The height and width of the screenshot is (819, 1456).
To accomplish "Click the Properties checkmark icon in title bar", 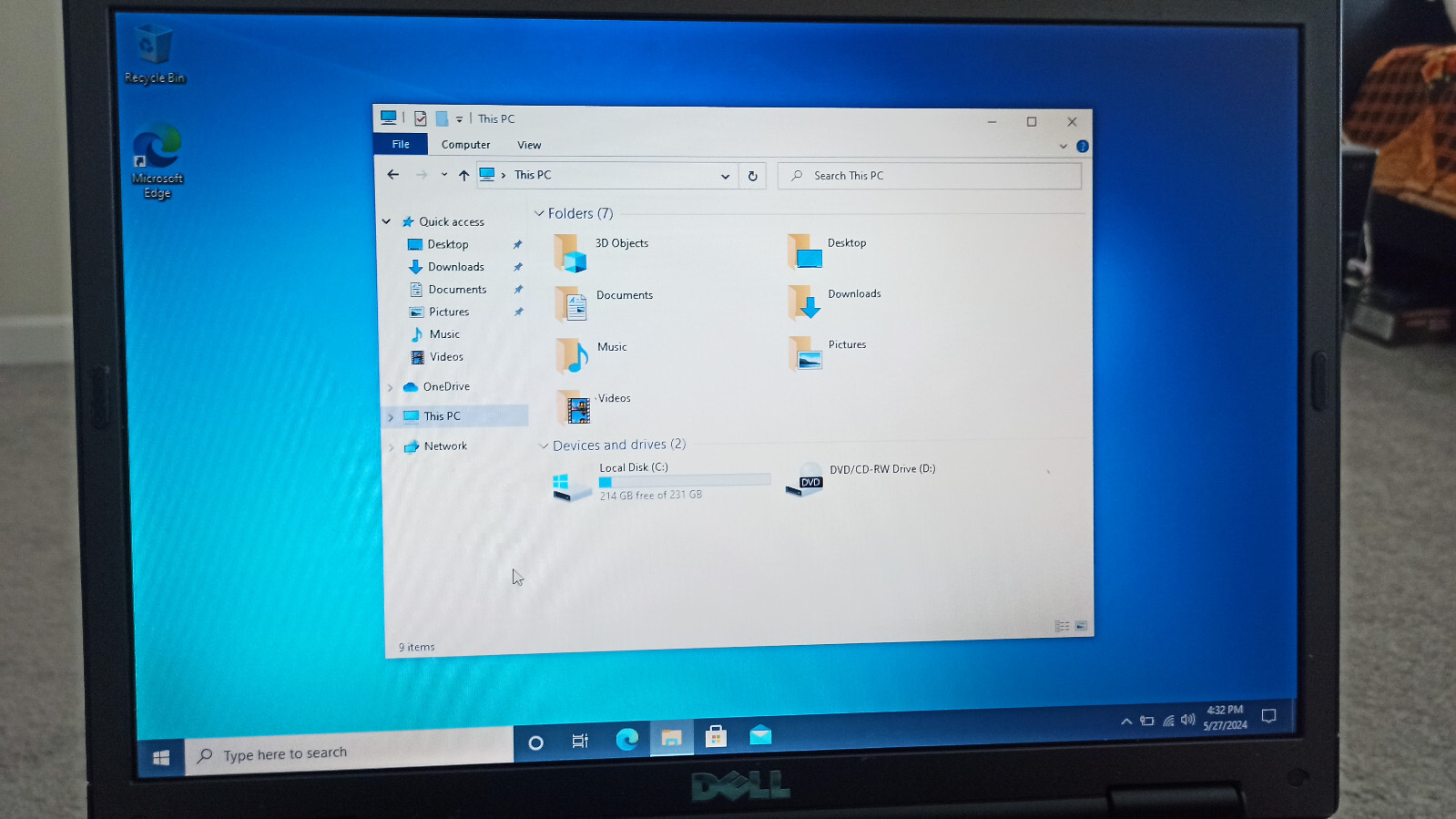I will point(421,118).
